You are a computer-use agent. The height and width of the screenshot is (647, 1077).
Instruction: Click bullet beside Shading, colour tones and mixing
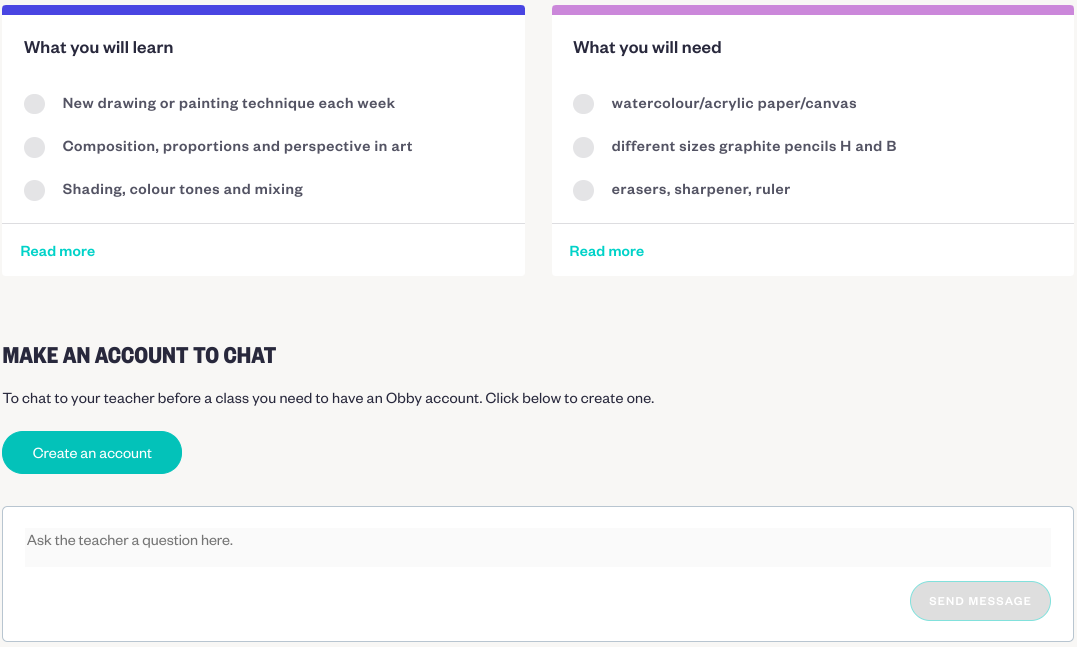coord(34,190)
